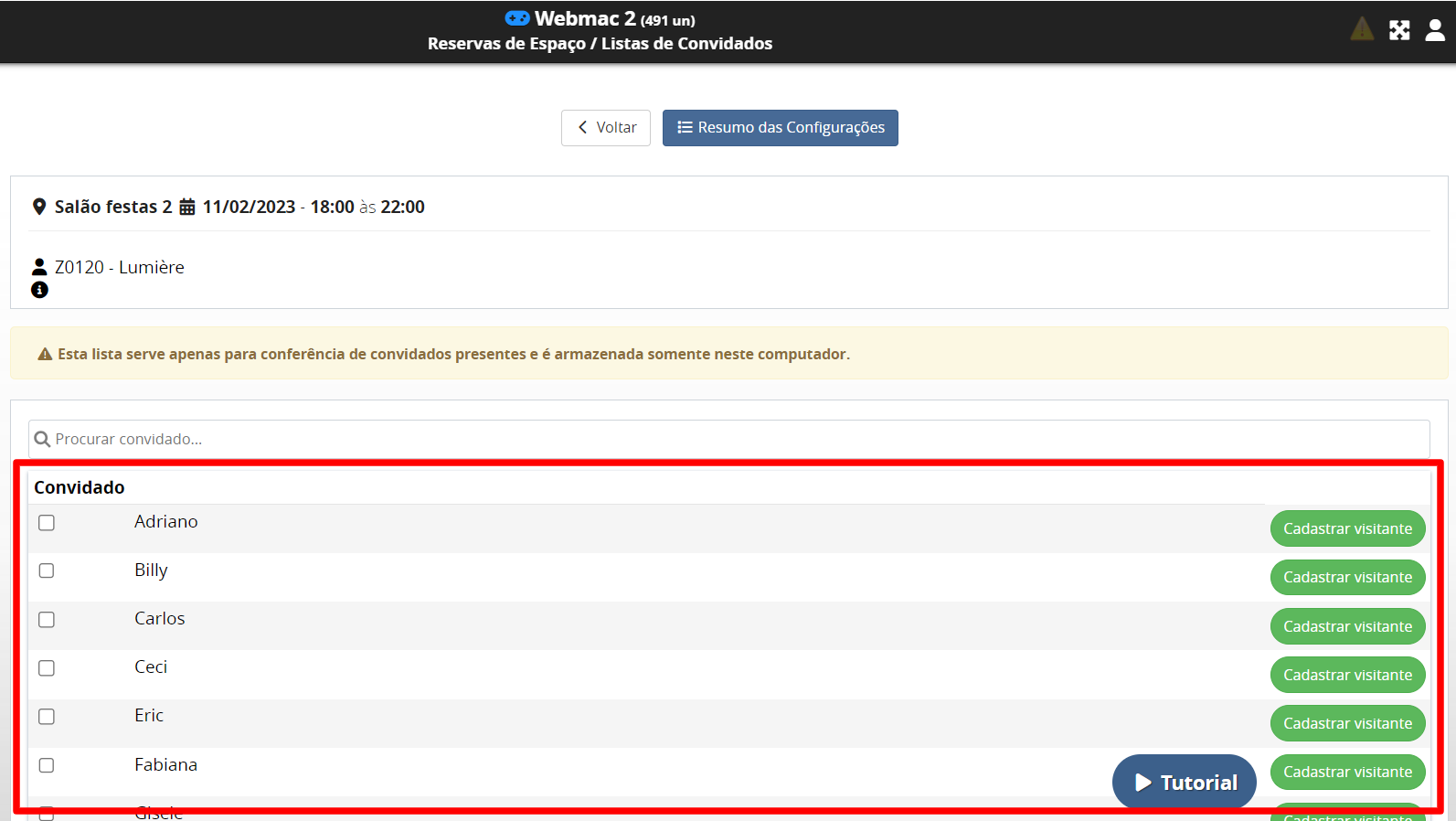This screenshot has width=1456, height=821.
Task: Click the calendar icon beside 11/02/2023
Action: [x=187, y=207]
